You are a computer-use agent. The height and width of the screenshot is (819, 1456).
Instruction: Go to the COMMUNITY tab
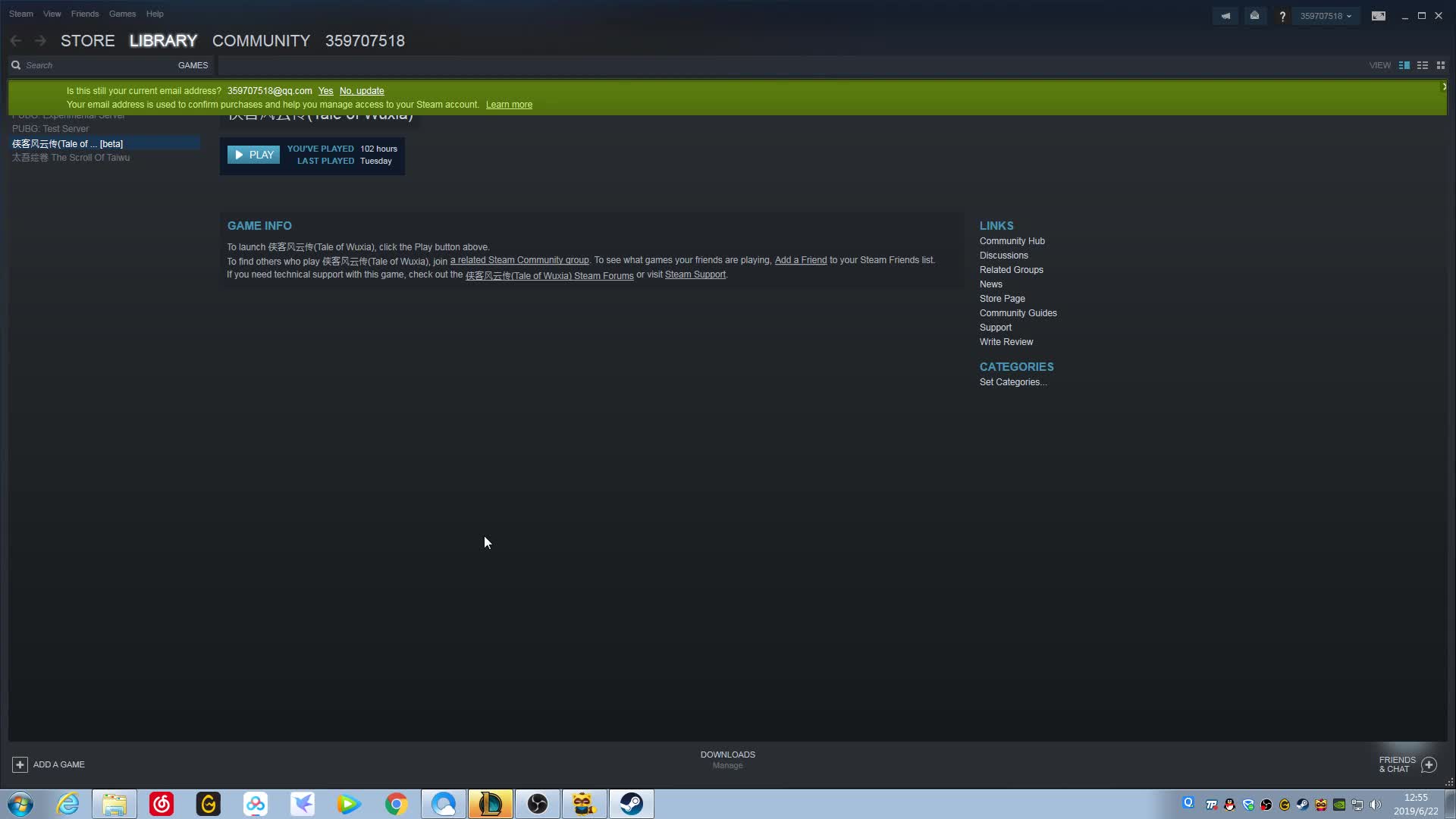(261, 41)
